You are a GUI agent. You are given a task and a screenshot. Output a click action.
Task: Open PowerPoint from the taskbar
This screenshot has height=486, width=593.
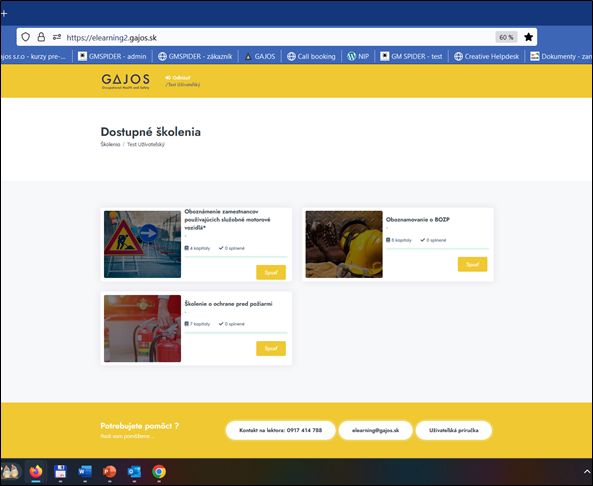[x=110, y=472]
